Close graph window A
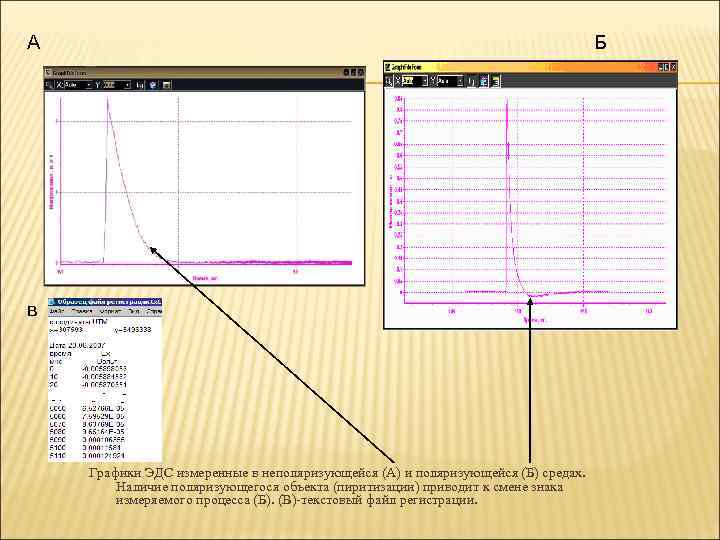720x540 pixels. click(x=361, y=73)
